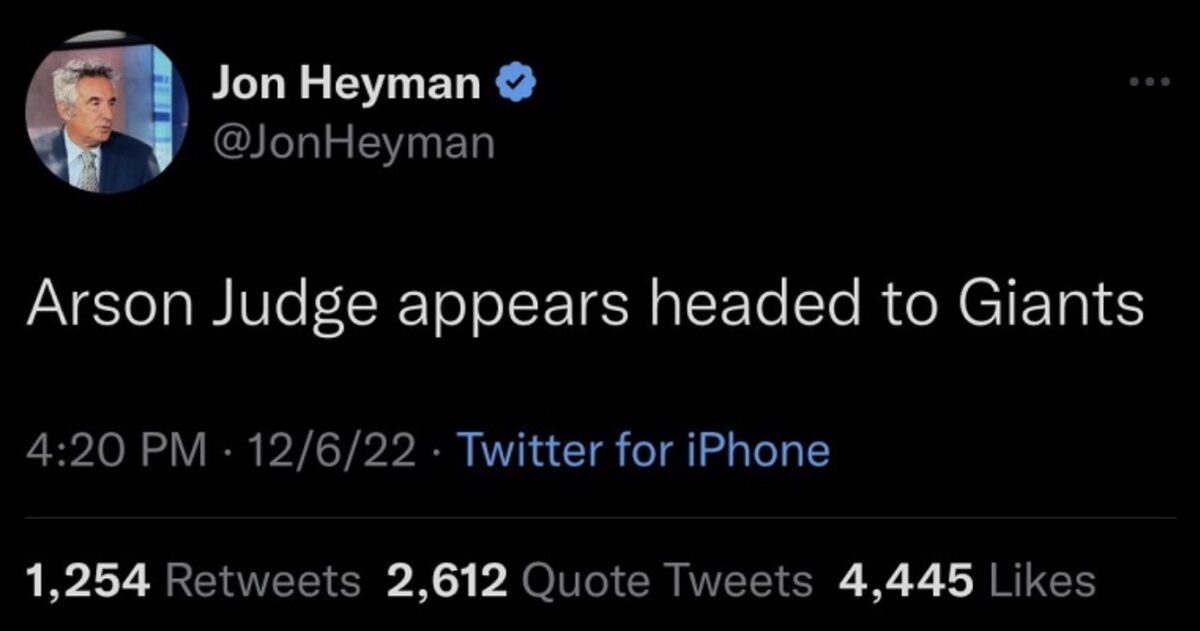This screenshot has width=1200, height=631.
Task: Open the Quote Tweets label
Action: [670, 578]
